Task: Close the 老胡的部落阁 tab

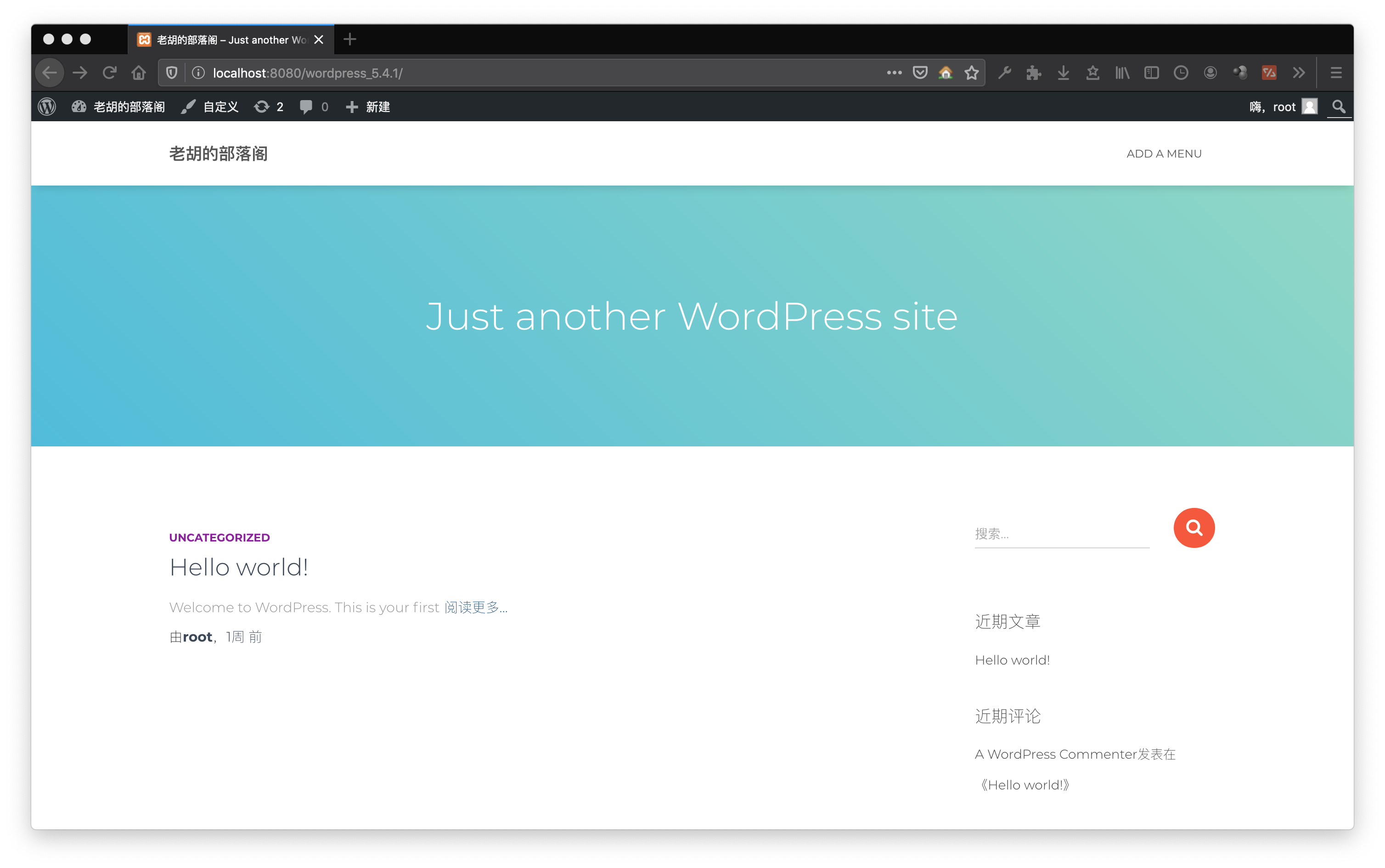Action: coord(319,39)
